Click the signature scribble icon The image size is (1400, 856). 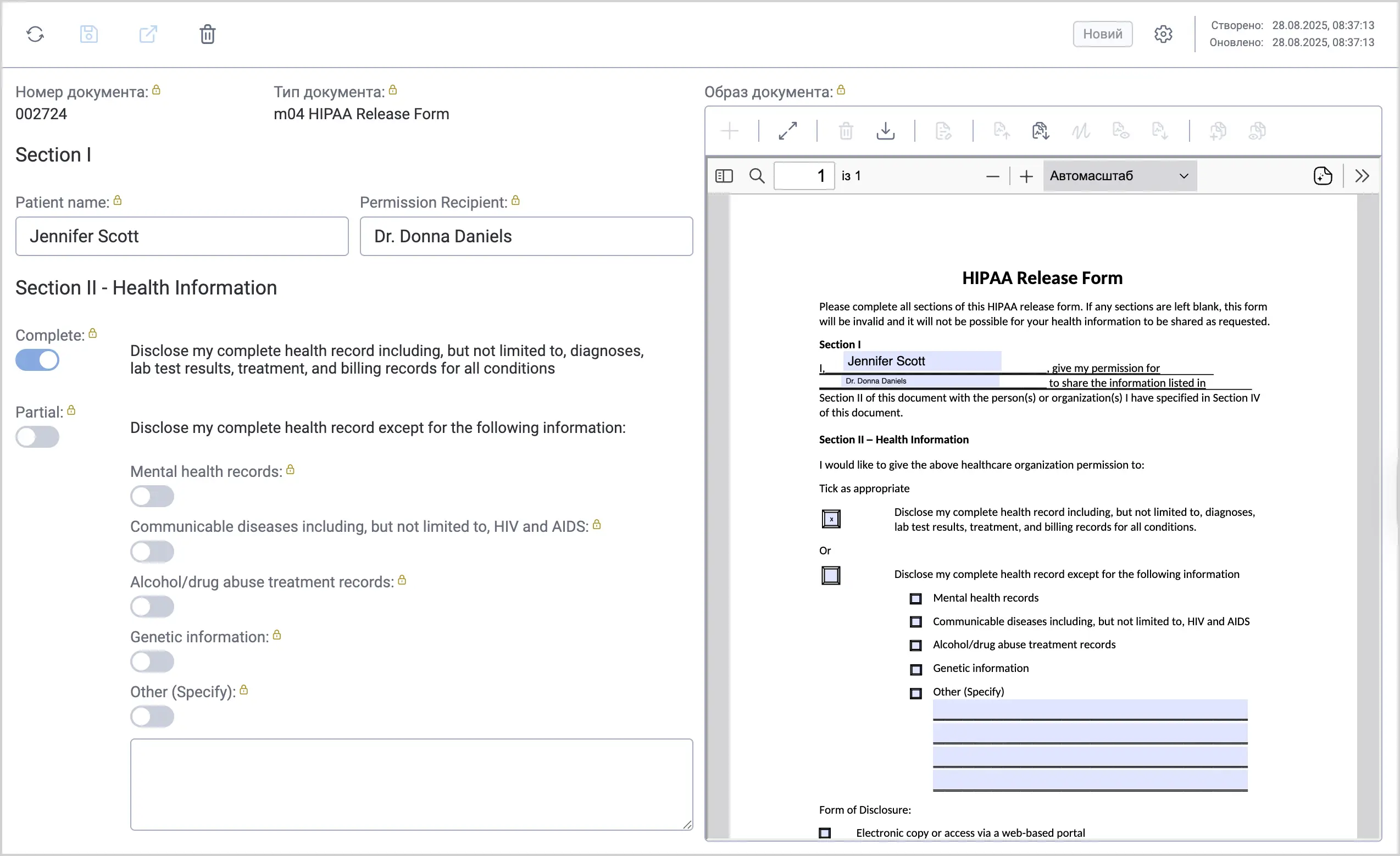click(x=1081, y=131)
